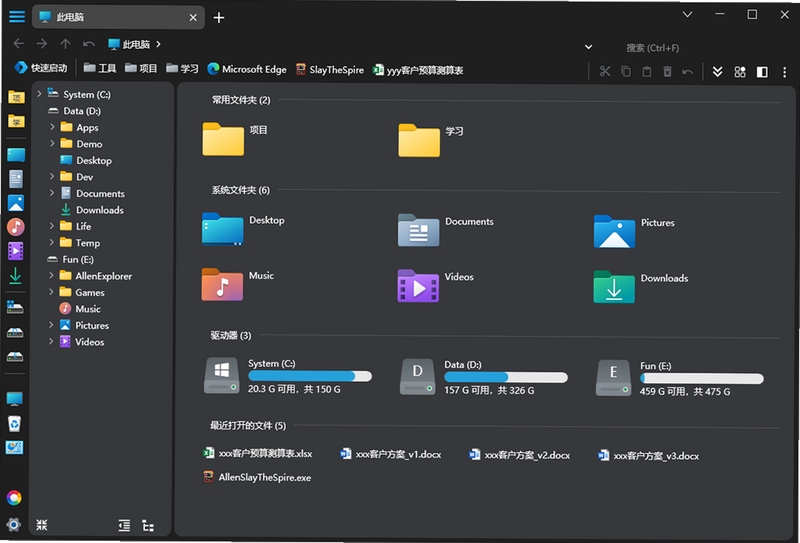This screenshot has width=800, height=543.
Task: Open Desktop from the left icon strip
Action: 16,155
